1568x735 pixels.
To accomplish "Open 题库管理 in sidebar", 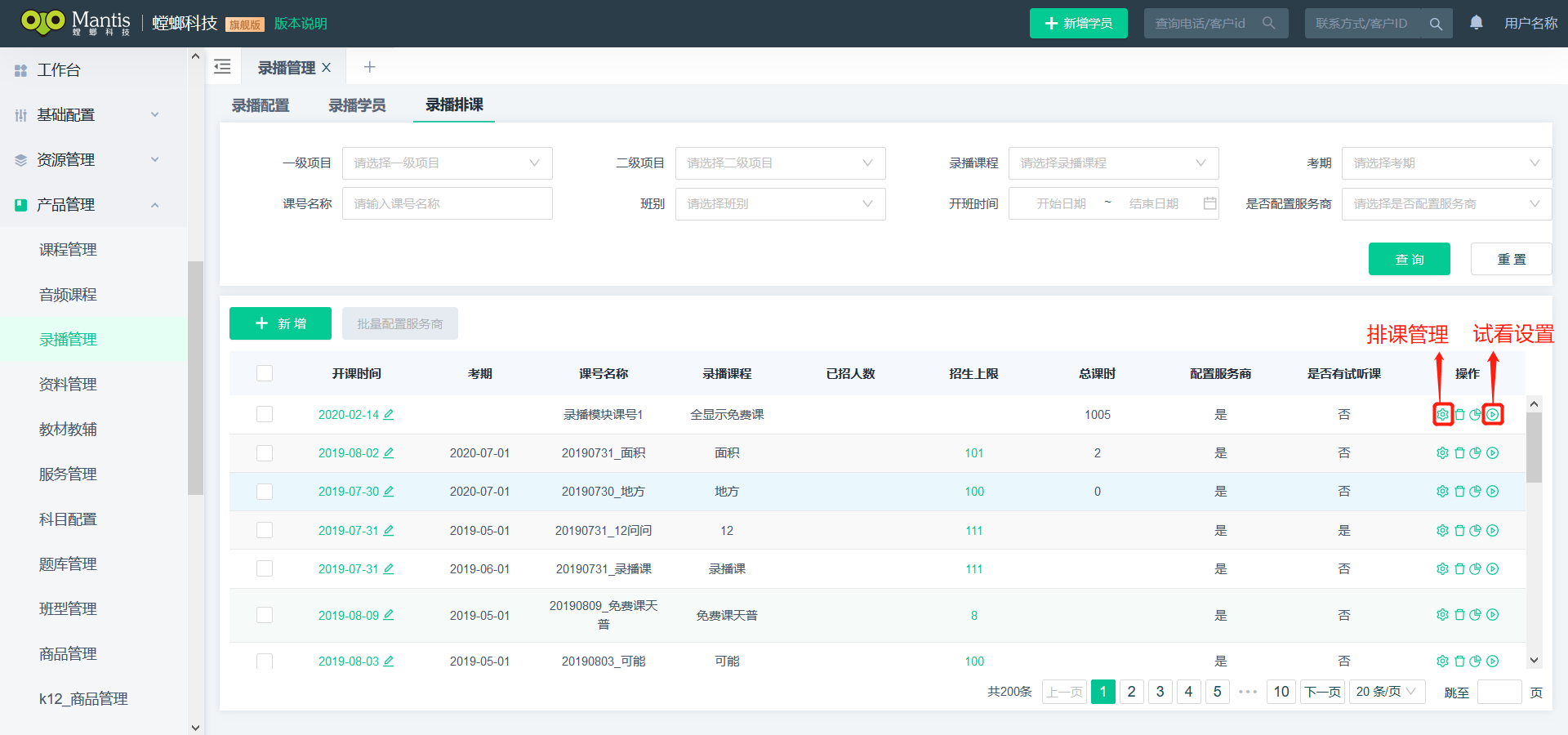I will (x=68, y=564).
